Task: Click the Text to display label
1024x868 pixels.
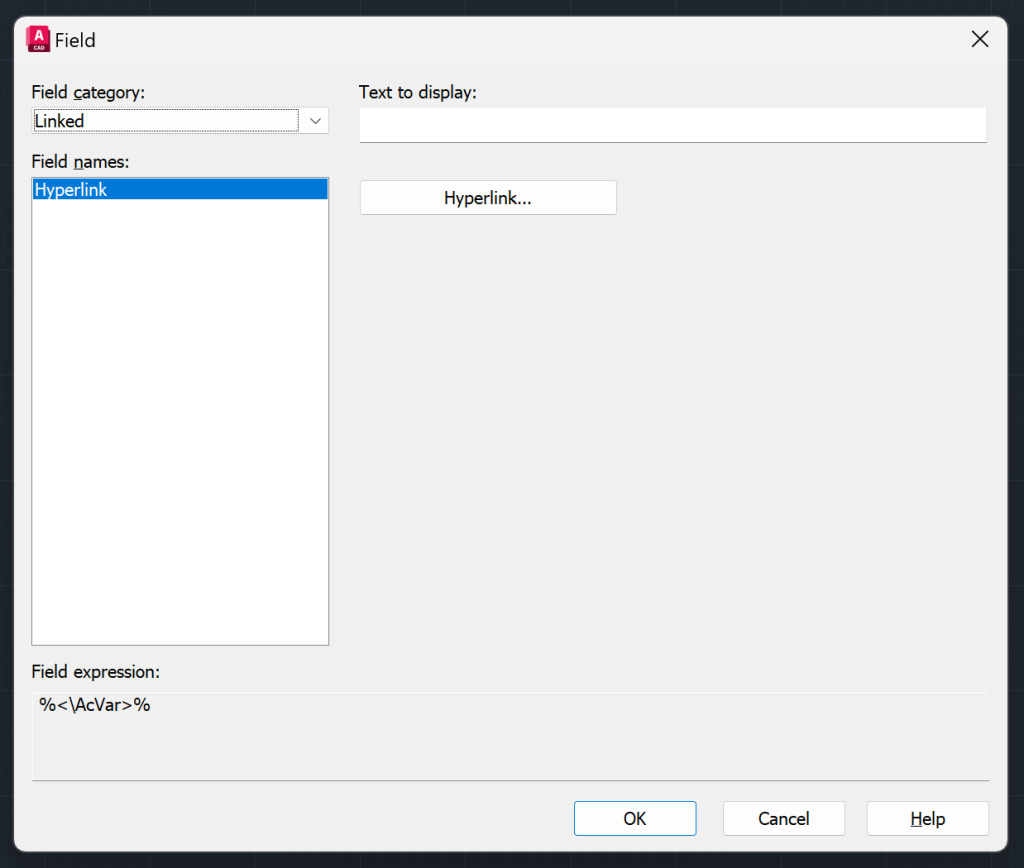Action: tap(418, 91)
